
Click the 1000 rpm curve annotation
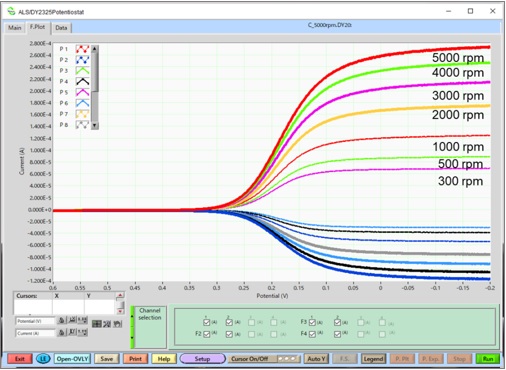[x=458, y=146]
